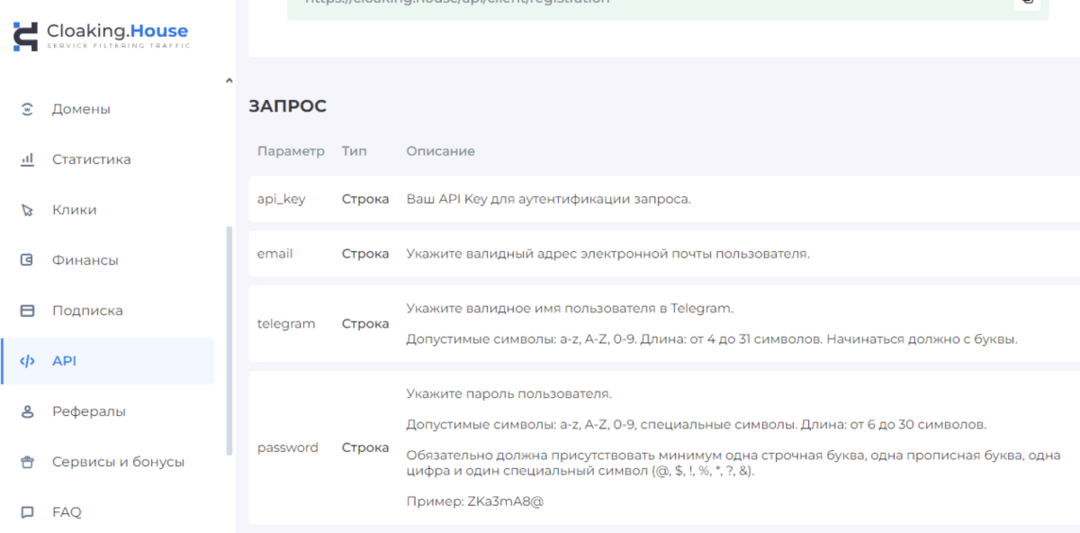Select the password parameter name
The width and height of the screenshot is (1080, 533).
[x=287, y=448]
